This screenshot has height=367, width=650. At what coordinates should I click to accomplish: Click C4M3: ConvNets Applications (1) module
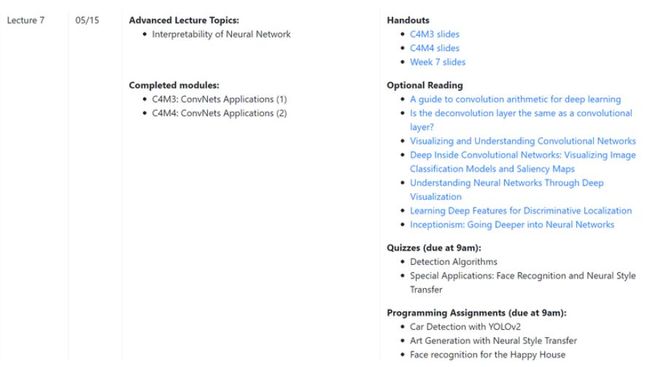click(x=219, y=100)
